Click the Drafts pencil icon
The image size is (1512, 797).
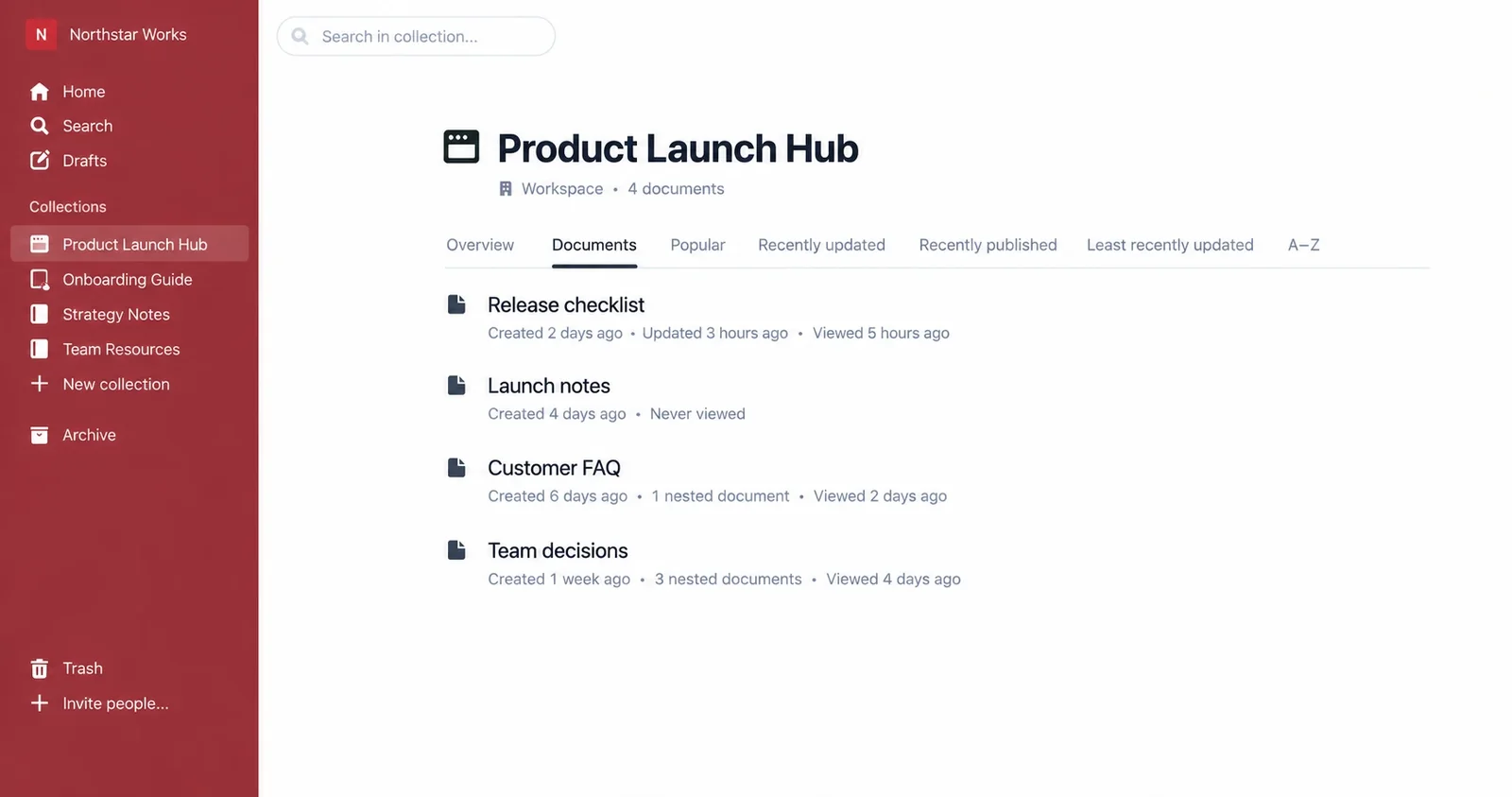pyautogui.click(x=40, y=161)
